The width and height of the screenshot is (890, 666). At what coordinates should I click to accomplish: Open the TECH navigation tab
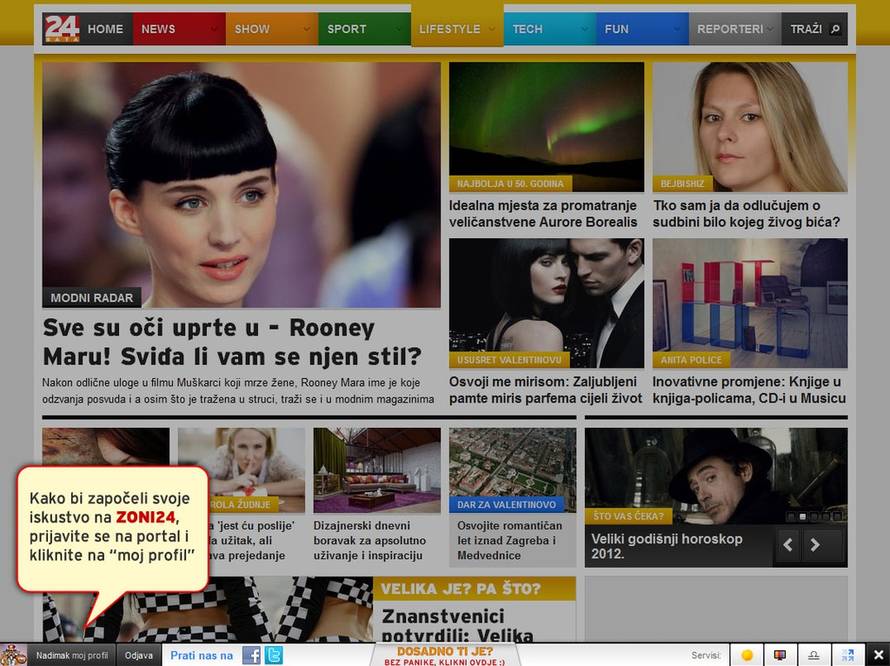[x=528, y=30]
